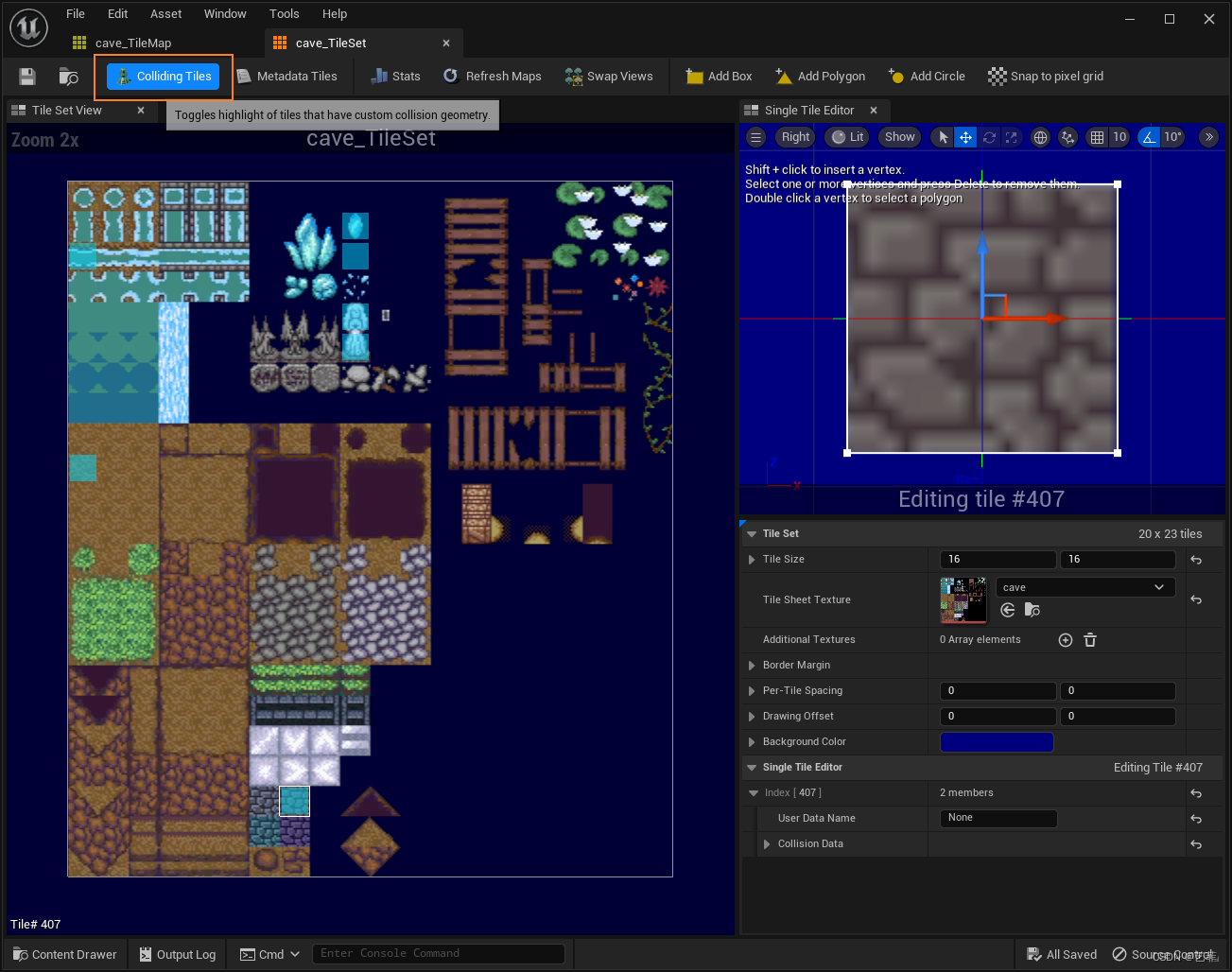Reset Tile Sheet Texture to default
This screenshot has height=972, width=1232.
tap(1196, 599)
